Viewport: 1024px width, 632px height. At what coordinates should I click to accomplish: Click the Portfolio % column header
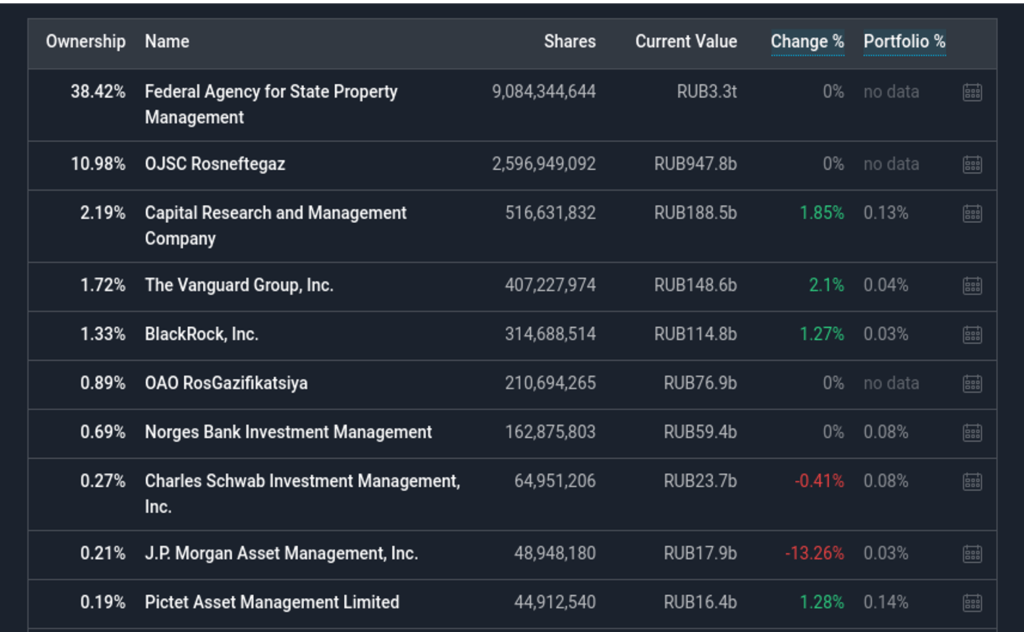coord(904,42)
